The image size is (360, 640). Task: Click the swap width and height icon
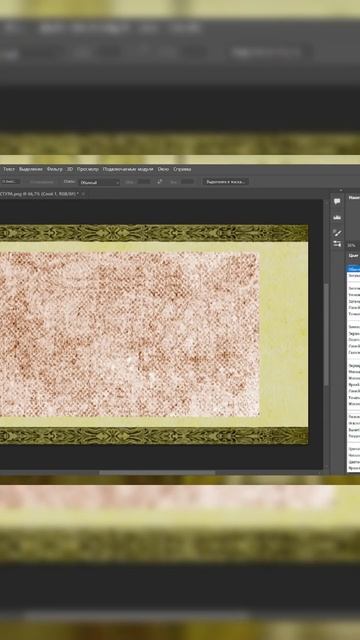(160, 182)
